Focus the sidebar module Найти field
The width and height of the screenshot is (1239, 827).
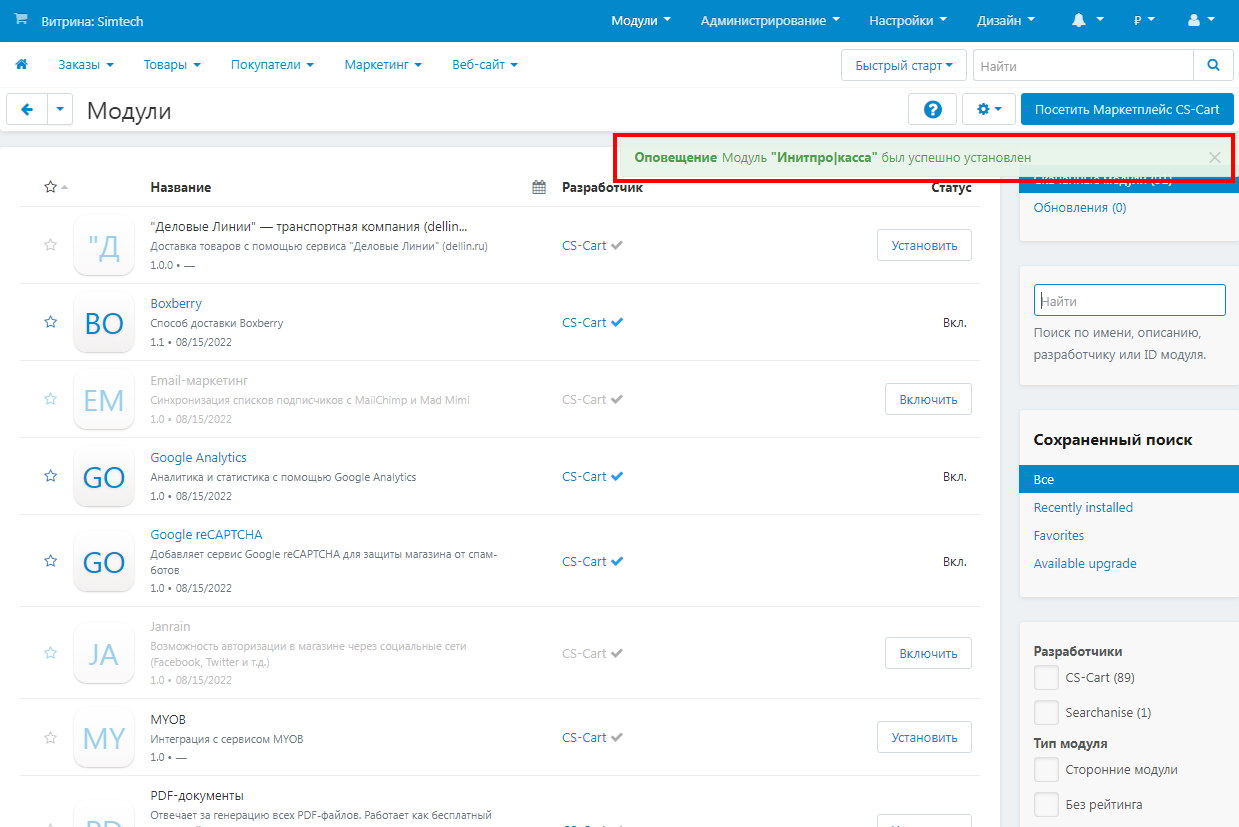point(1129,300)
